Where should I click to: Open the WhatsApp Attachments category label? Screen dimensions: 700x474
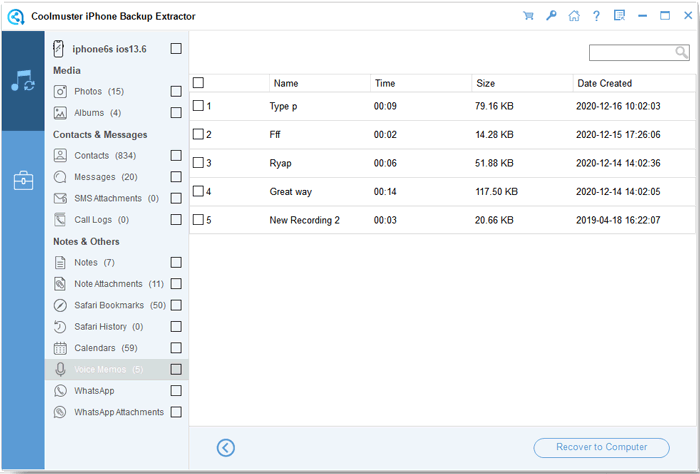pos(119,412)
